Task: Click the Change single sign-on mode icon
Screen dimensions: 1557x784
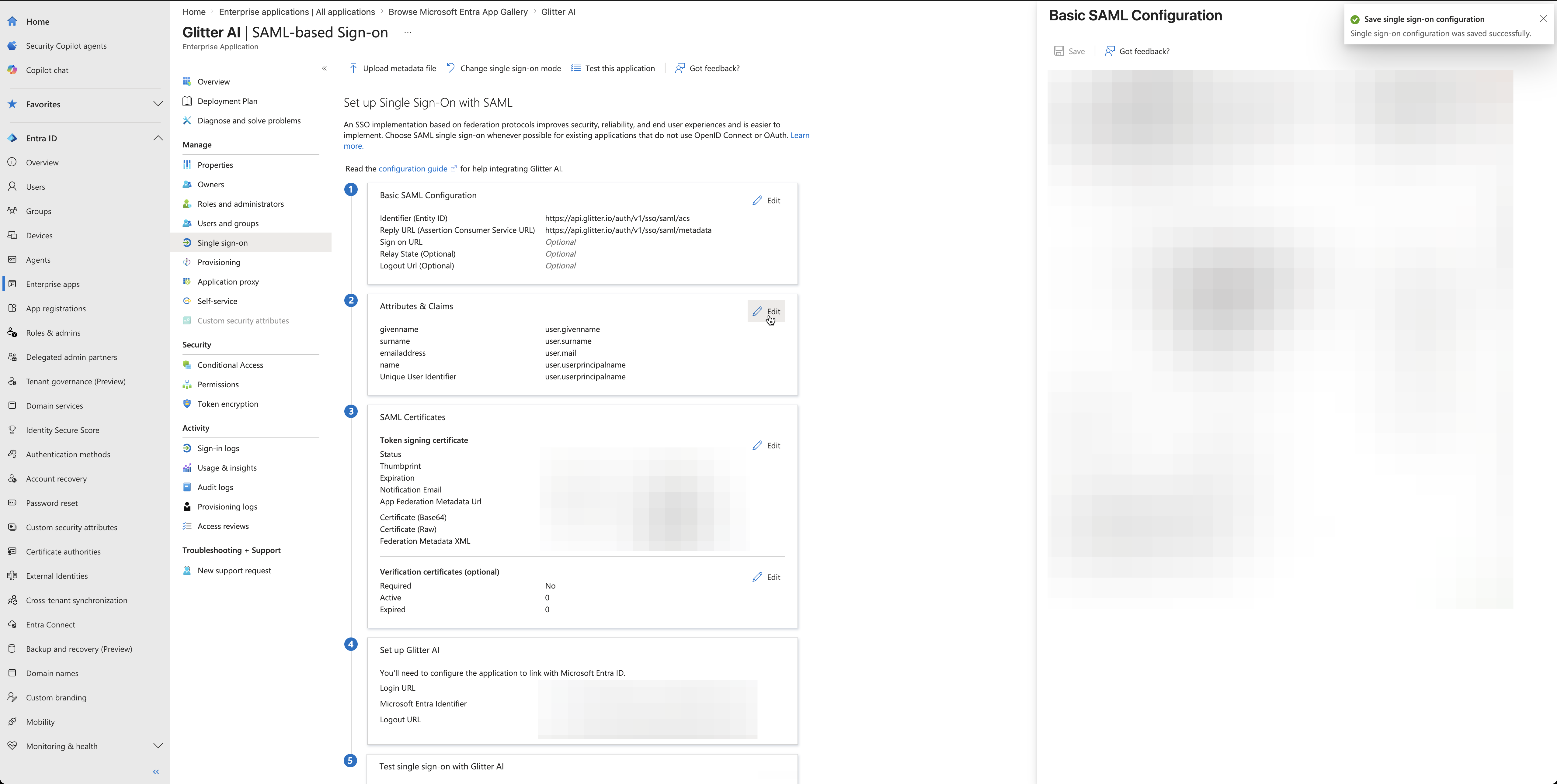Action: click(x=451, y=68)
